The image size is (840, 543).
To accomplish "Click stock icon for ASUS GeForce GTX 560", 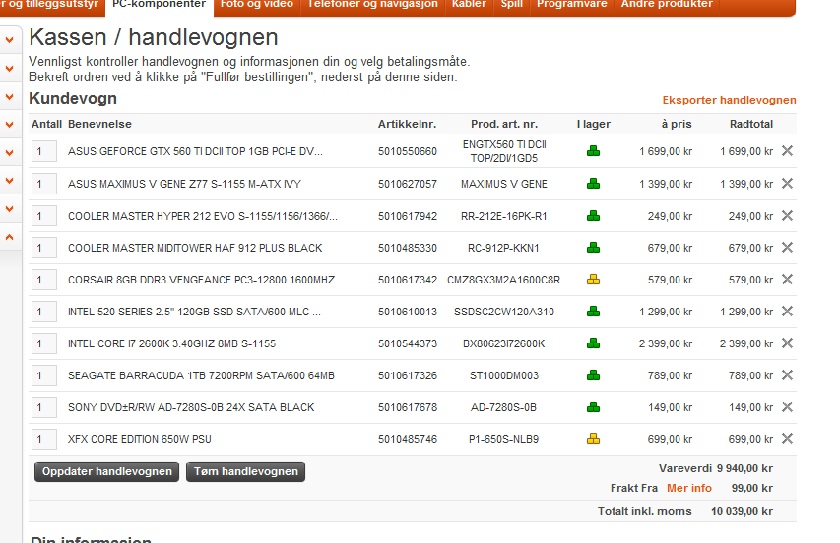I will [x=594, y=151].
